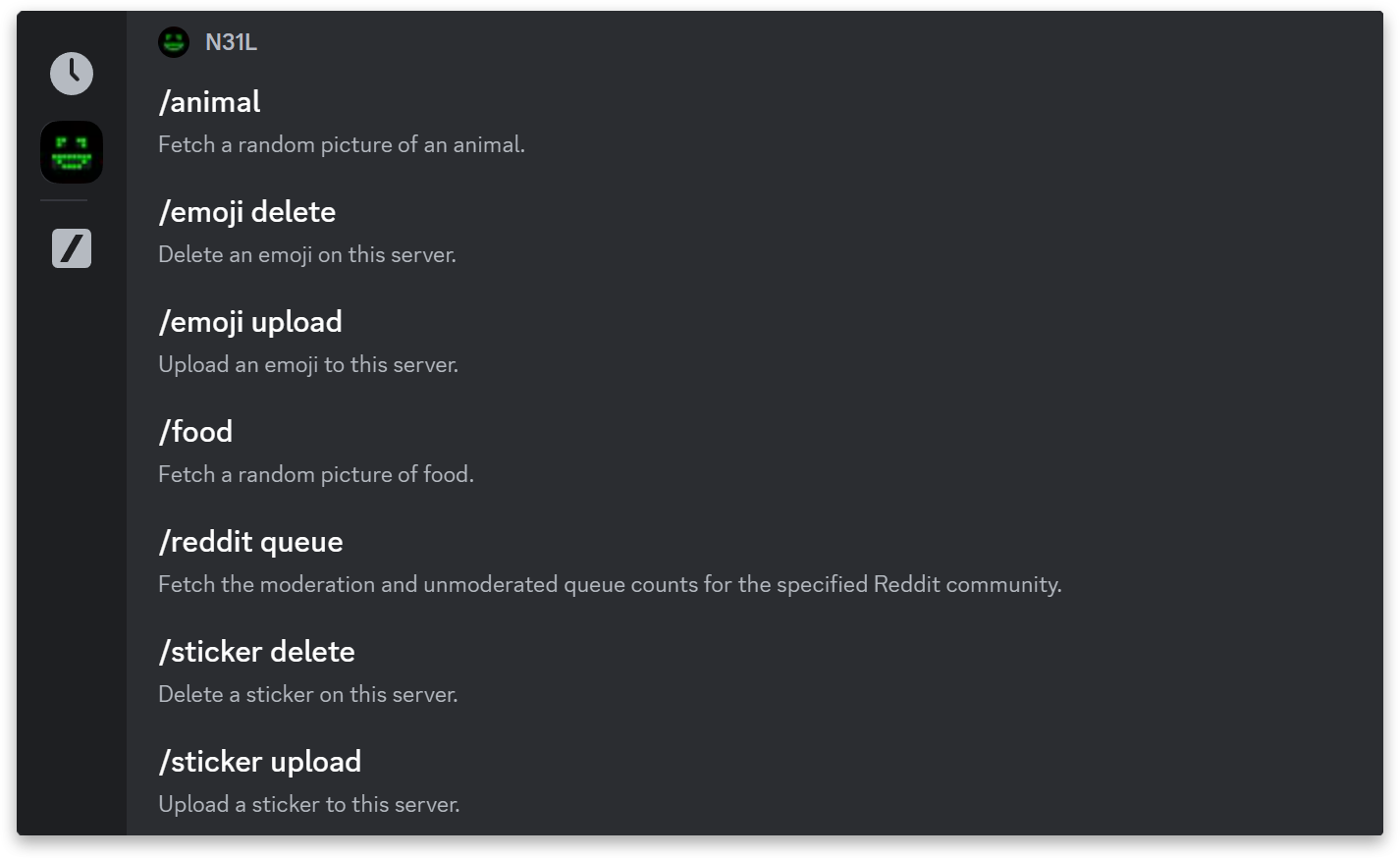Image resolution: width=1400 pixels, height=858 pixels.
Task: Click "Delete an emoji on this server" text
Action: pyautogui.click(x=307, y=254)
